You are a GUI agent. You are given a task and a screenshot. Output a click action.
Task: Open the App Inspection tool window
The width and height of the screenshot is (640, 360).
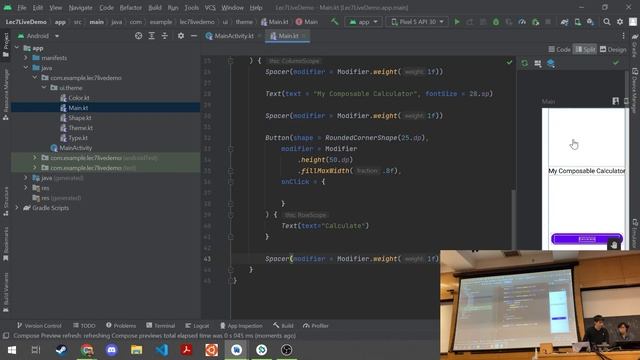(x=241, y=325)
